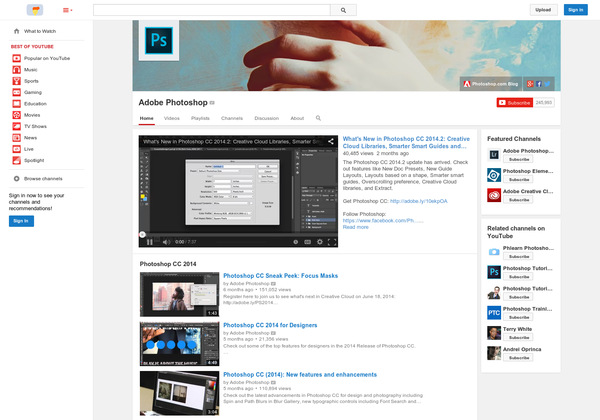This screenshot has width=600, height=420.
Task: Open the guide menu dropdown
Action: [x=67, y=10]
